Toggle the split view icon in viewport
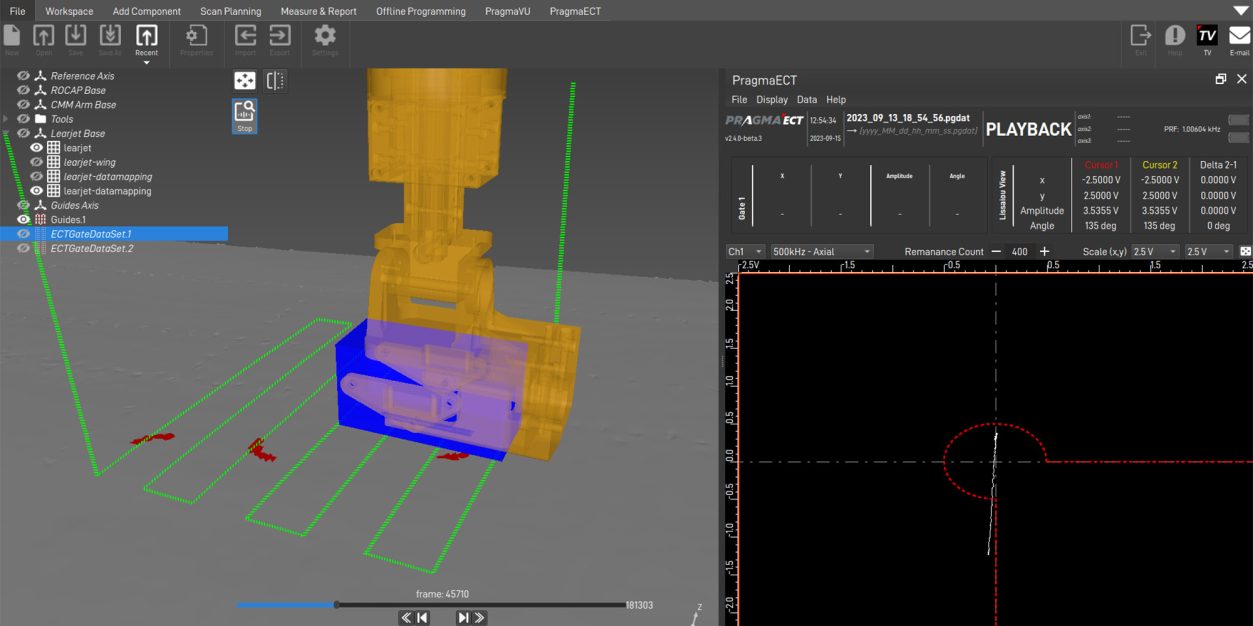This screenshot has height=626, width=1253. (x=275, y=81)
